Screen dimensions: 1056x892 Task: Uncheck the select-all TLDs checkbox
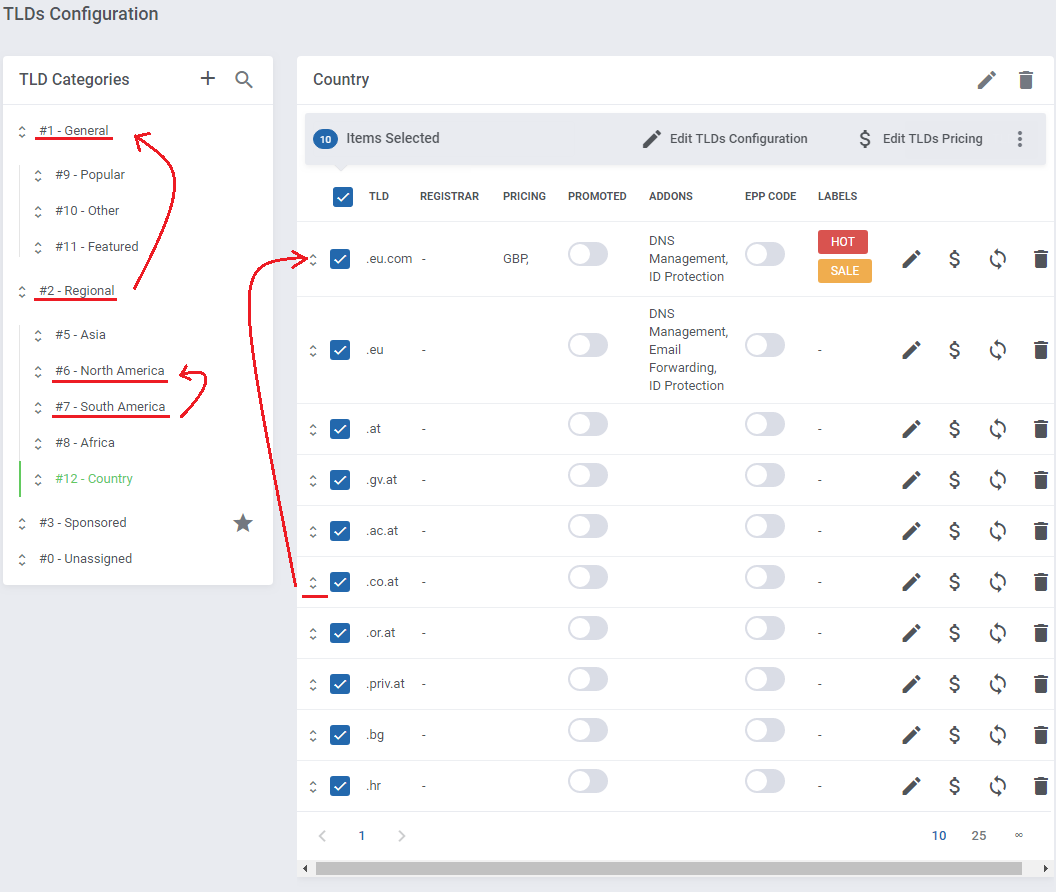pos(343,197)
